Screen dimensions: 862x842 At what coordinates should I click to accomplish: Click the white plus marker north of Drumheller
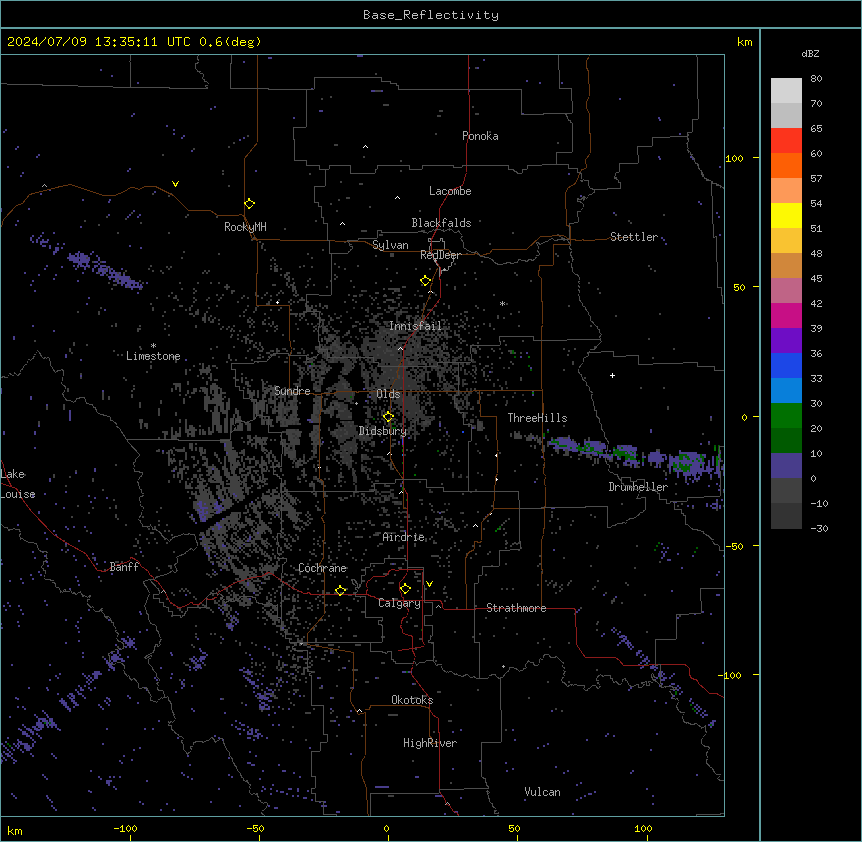click(612, 375)
